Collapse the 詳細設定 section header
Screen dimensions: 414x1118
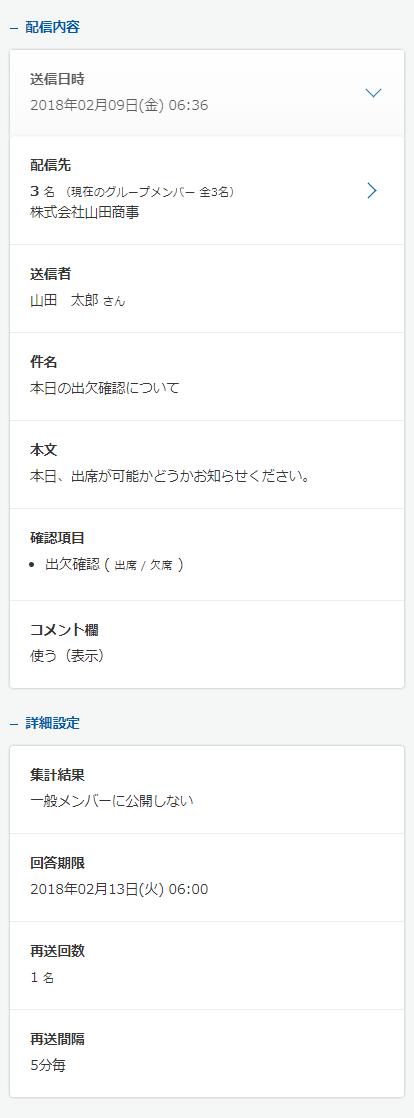[44, 723]
